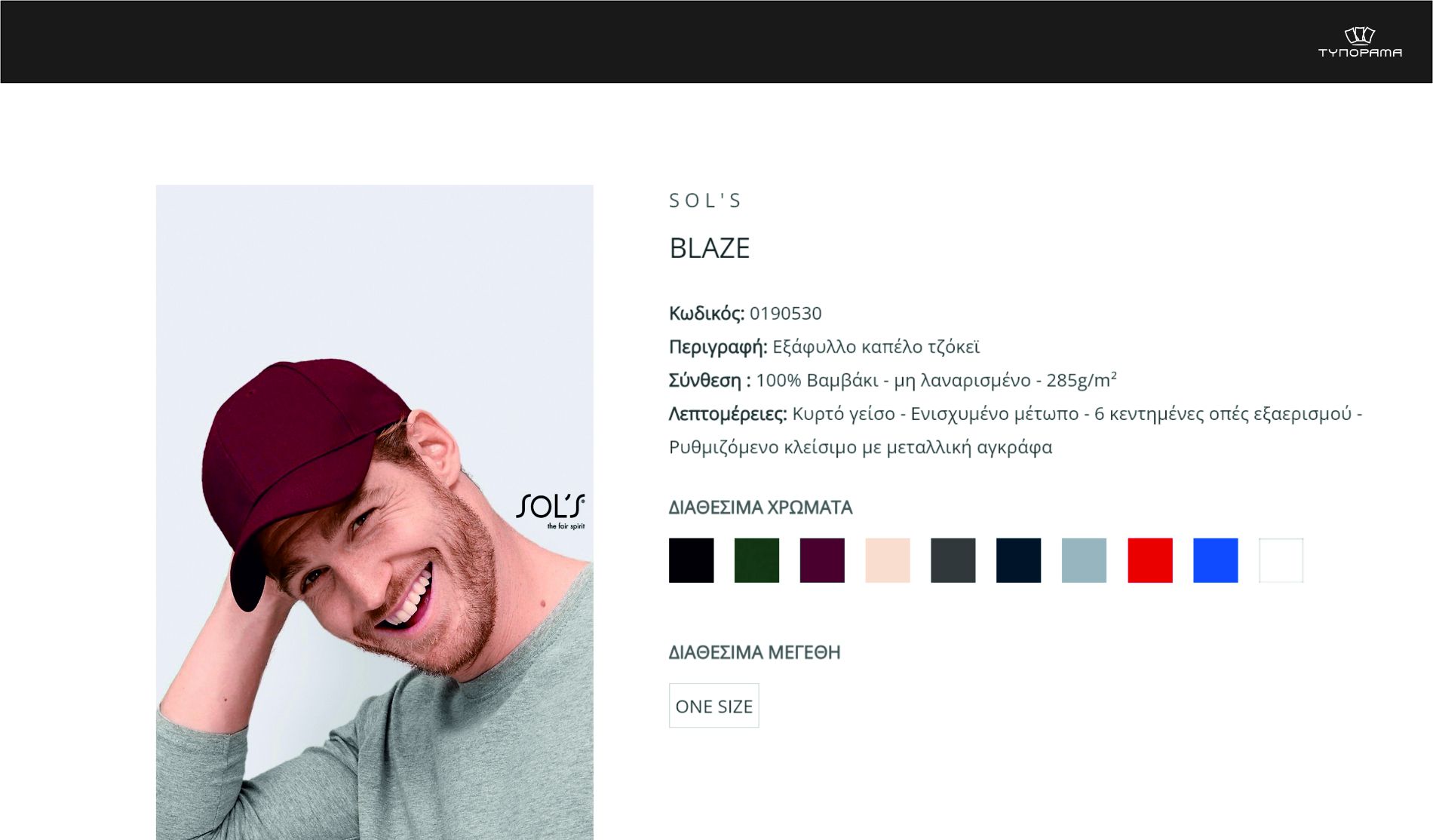
Task: Click the Typorama crown logo
Action: pyautogui.click(x=1360, y=42)
